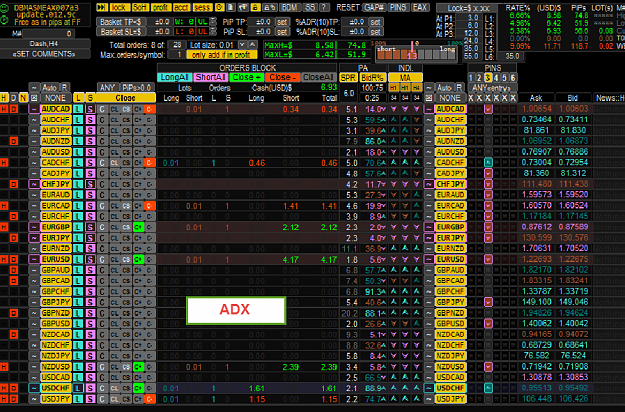The height and width of the screenshot is (412, 625).
Task: Select pin set number 3
Action: [x=488, y=78]
